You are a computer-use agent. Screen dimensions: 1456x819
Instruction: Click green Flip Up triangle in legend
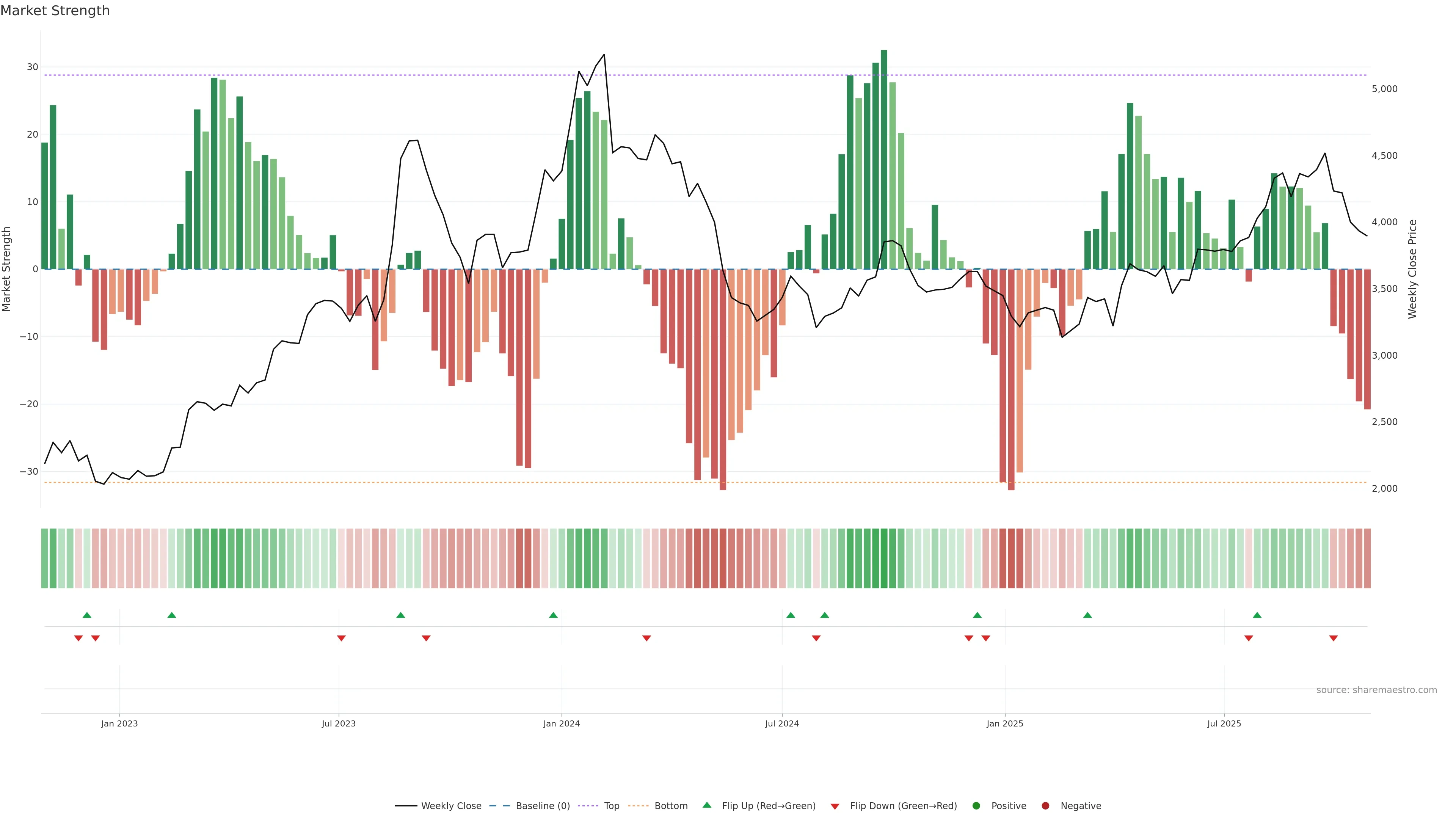click(x=706, y=805)
